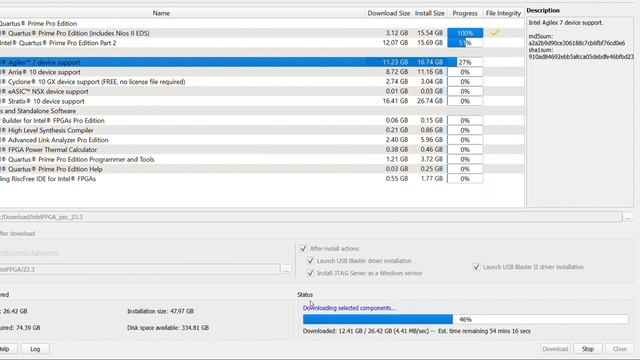Click the download directory path field
640x360 pixels.
[311, 217]
